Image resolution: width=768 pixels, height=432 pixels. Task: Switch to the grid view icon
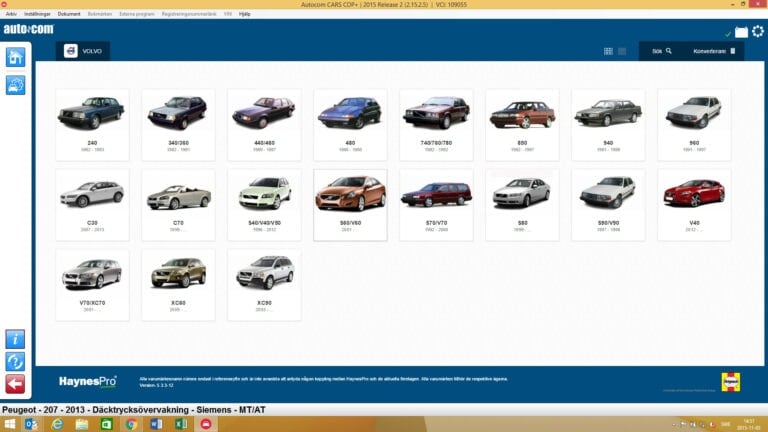[x=608, y=51]
